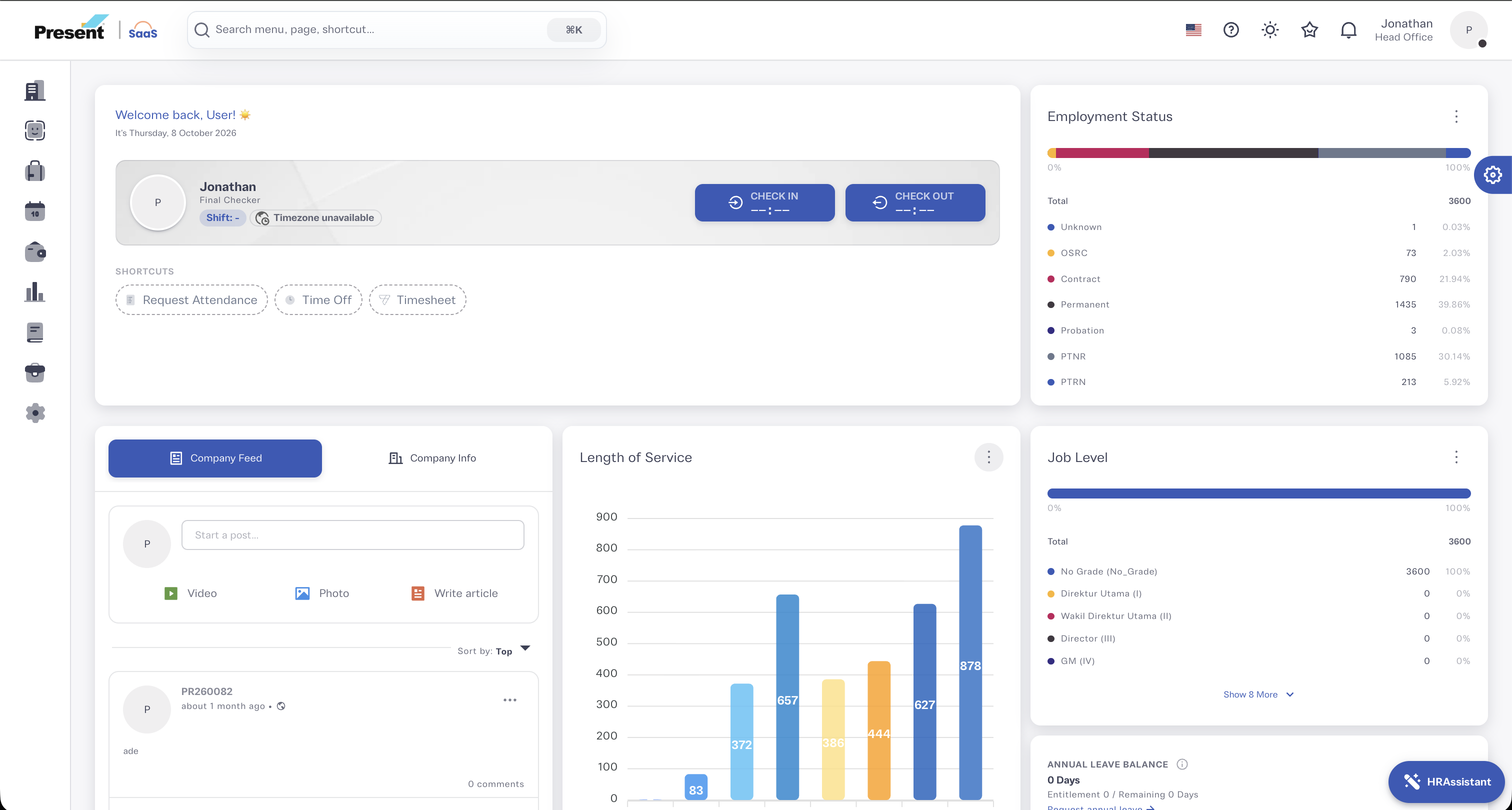The width and height of the screenshot is (1512, 810).
Task: Click the CHECK OUT button
Action: [915, 202]
